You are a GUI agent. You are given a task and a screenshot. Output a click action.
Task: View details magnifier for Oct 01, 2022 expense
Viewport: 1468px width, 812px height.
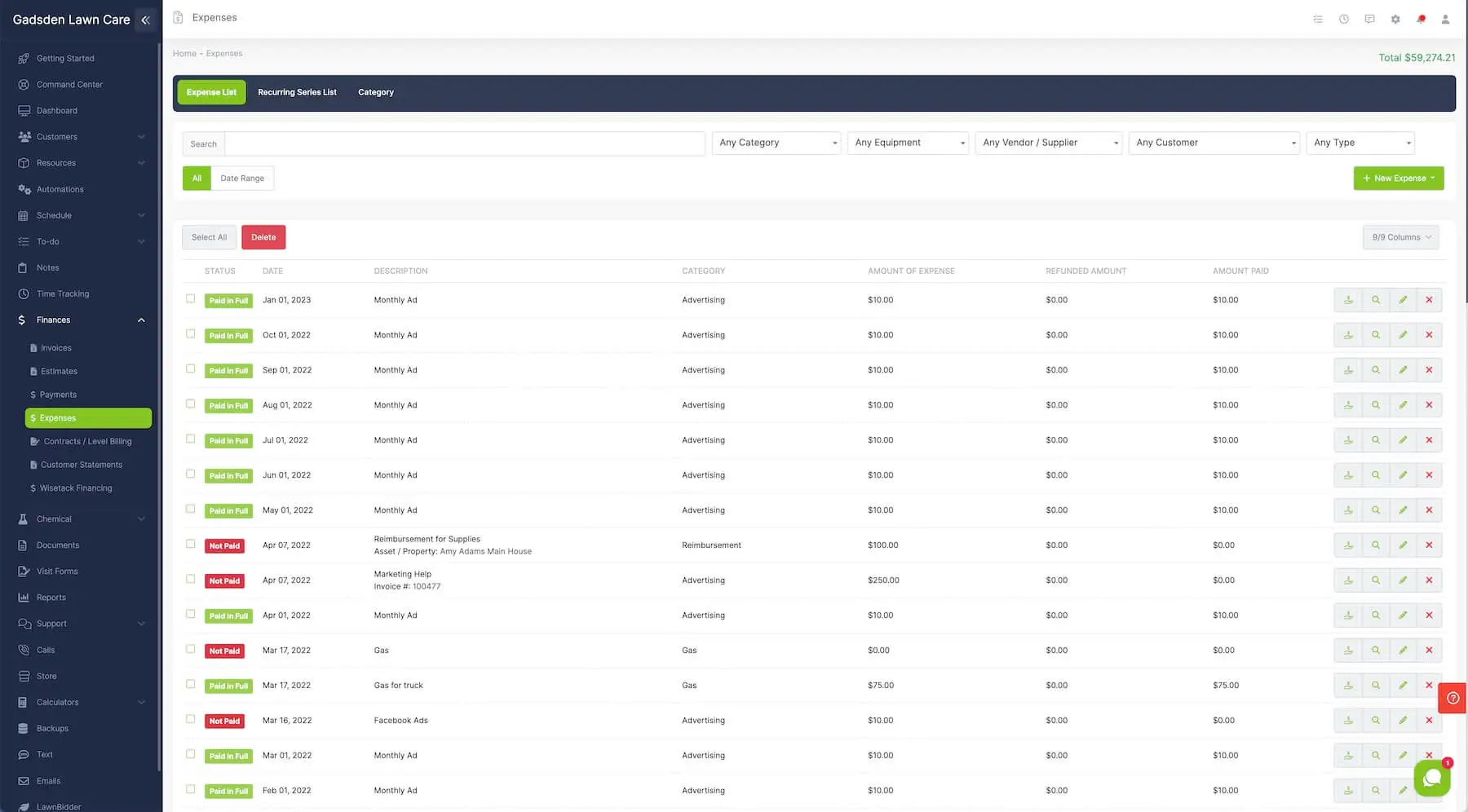[x=1375, y=335]
